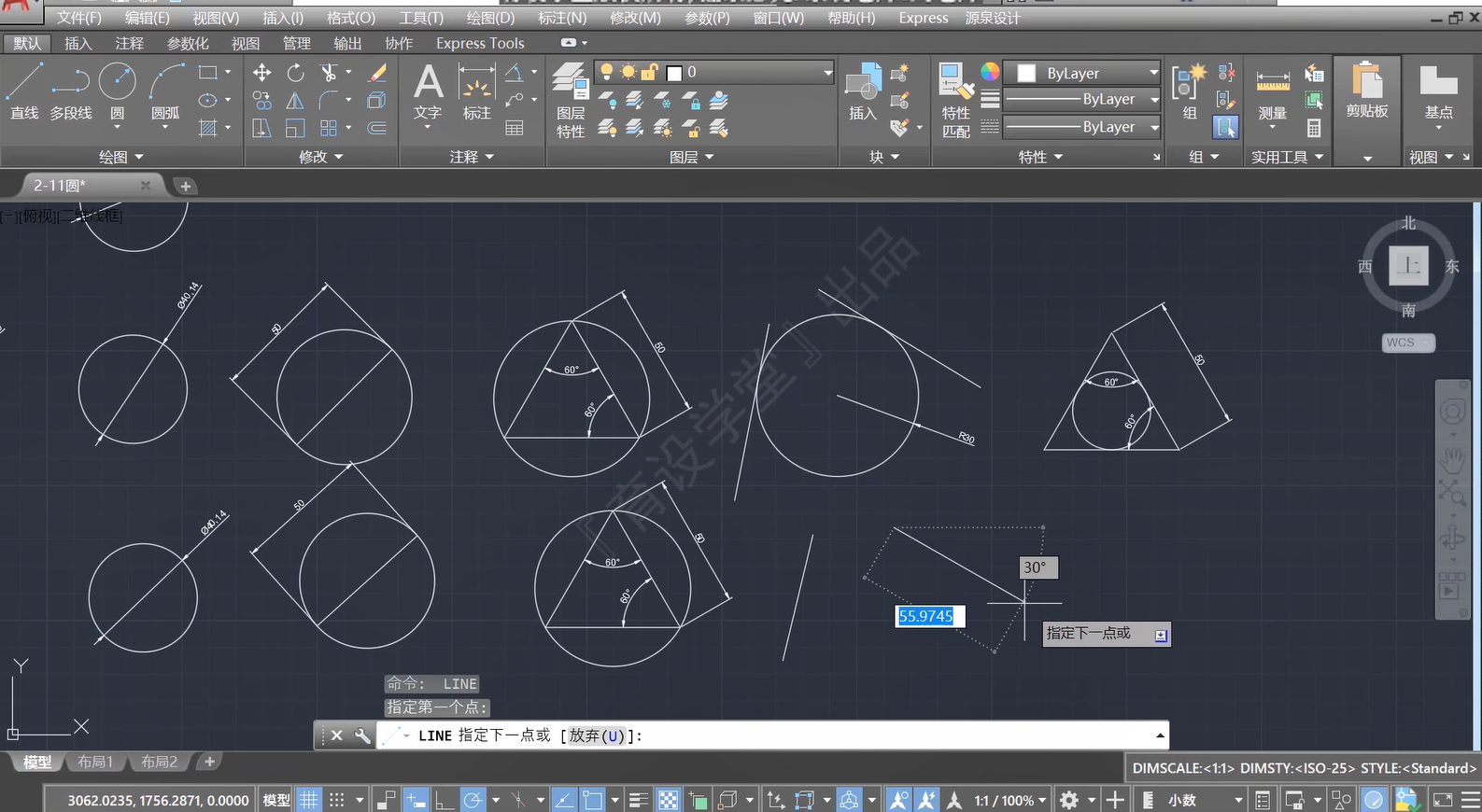1482x812 pixels.
Task: Close the command line with X
Action: (337, 735)
